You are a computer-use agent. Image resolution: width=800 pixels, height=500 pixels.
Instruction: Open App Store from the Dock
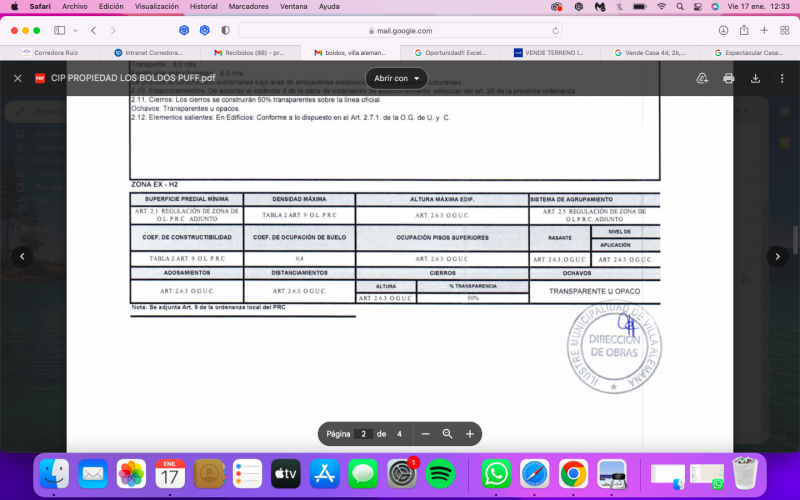tap(324, 474)
